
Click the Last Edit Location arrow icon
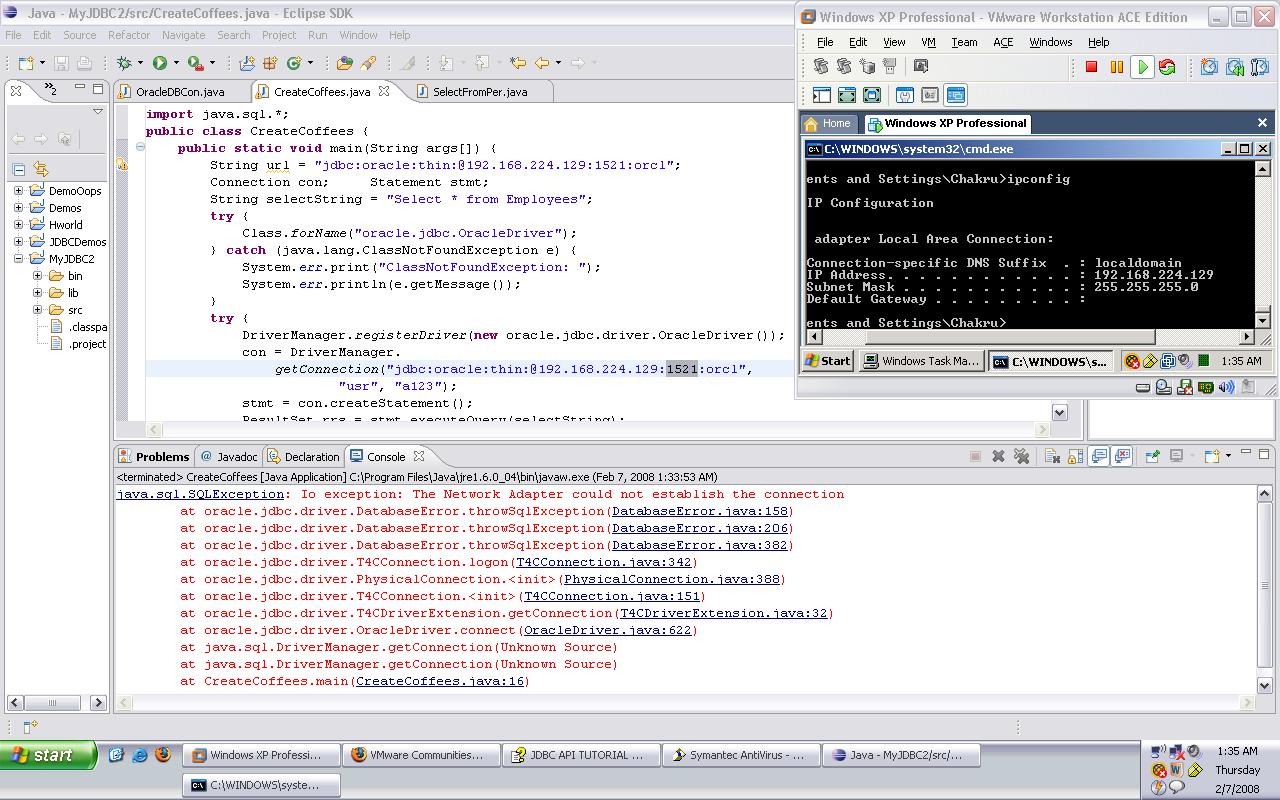pos(518,63)
